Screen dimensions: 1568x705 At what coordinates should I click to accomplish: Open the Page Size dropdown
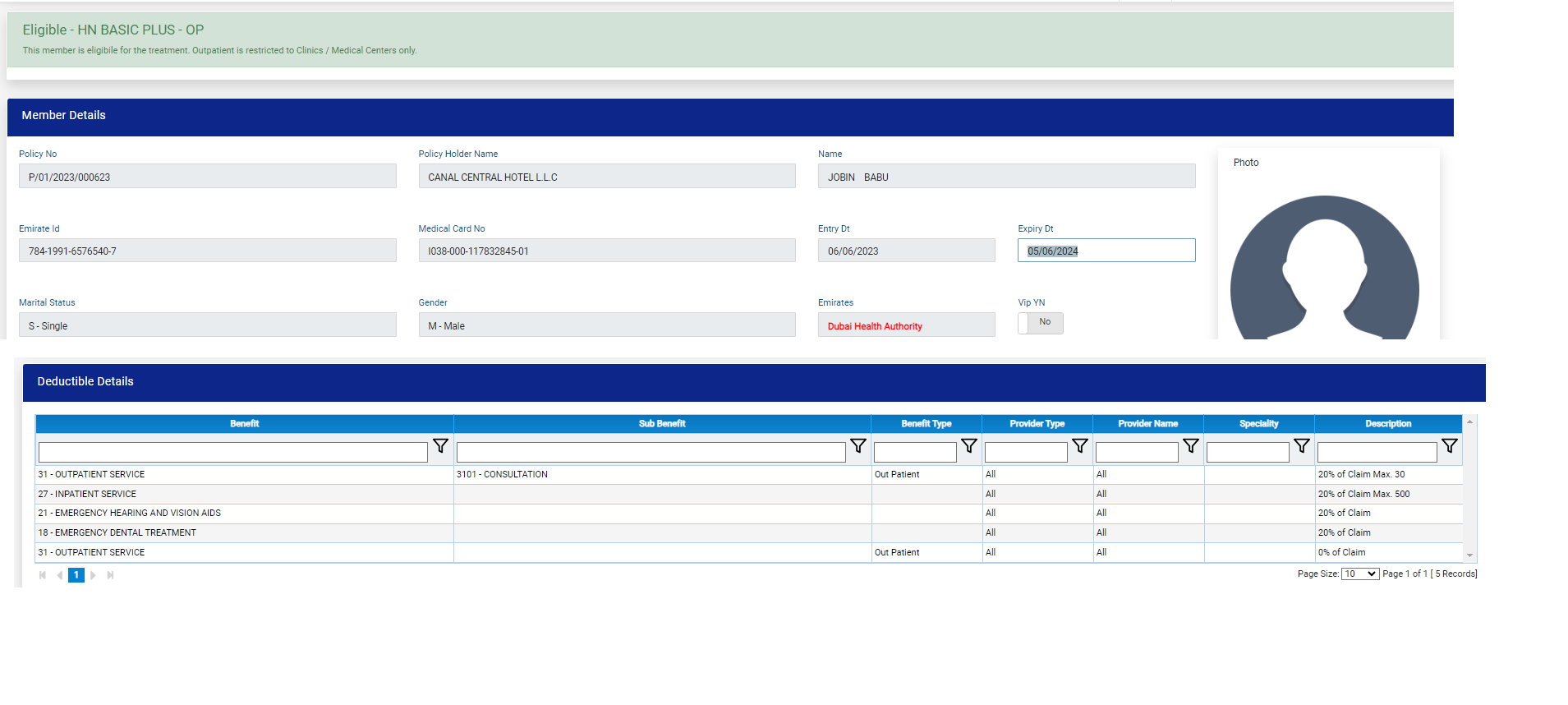[x=1359, y=574]
